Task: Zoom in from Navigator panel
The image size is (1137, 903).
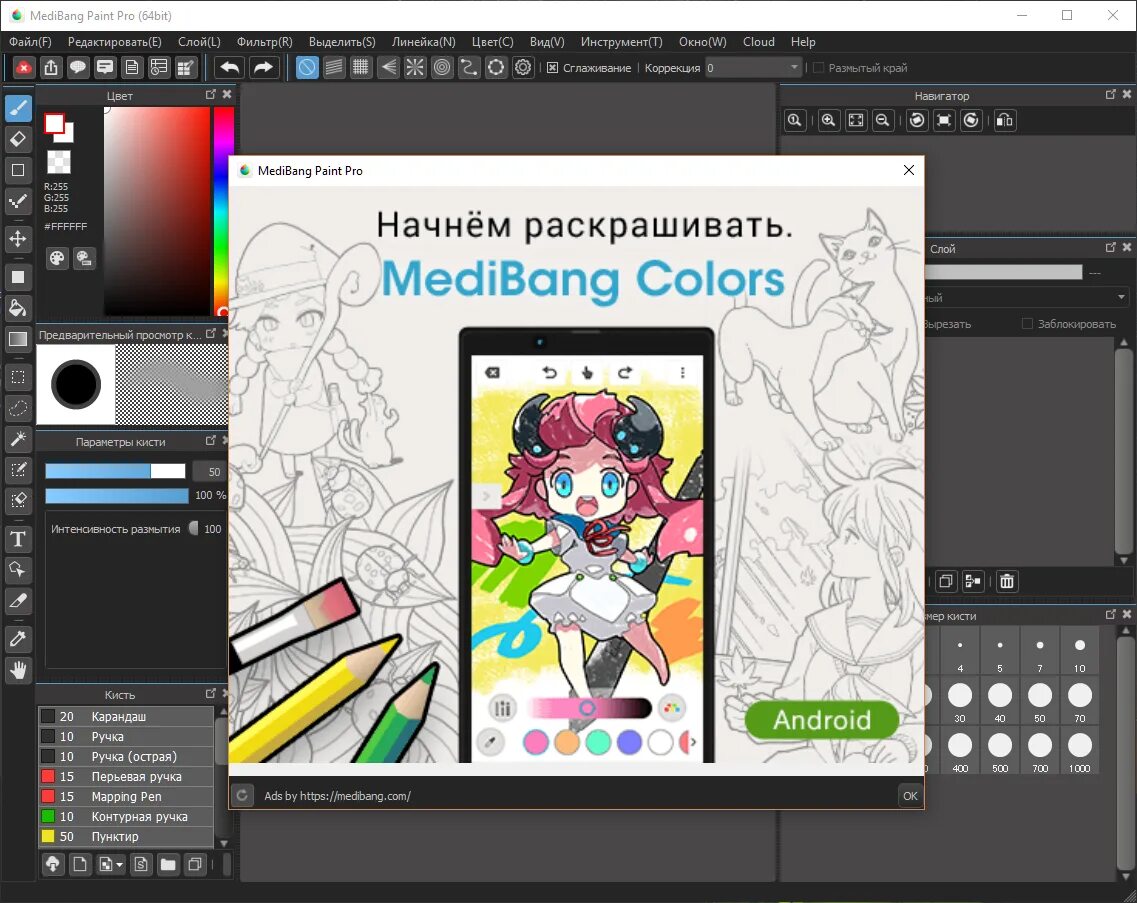Action: pyautogui.click(x=829, y=120)
